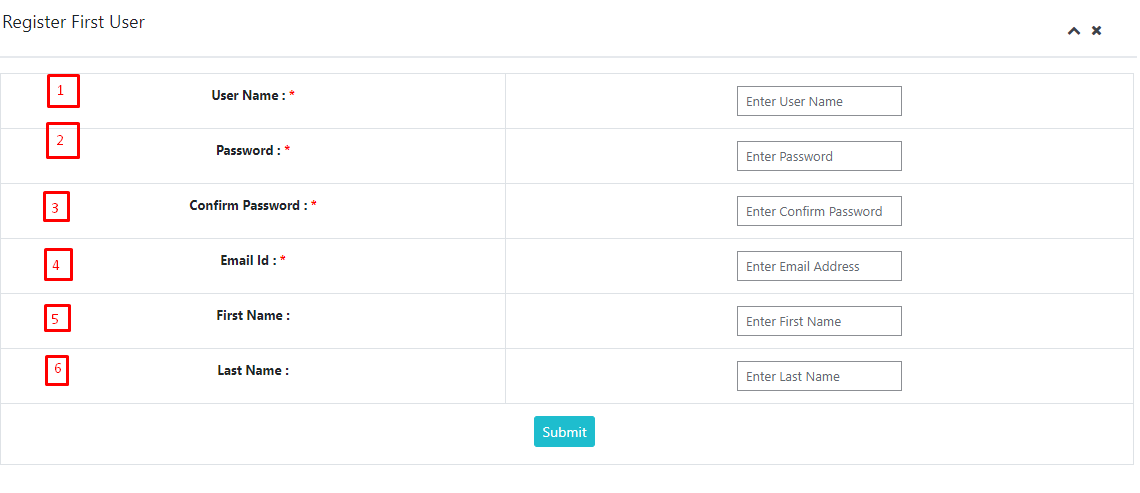The width and height of the screenshot is (1140, 493).
Task: Select the red numbered marker 6
Action: (x=57, y=370)
